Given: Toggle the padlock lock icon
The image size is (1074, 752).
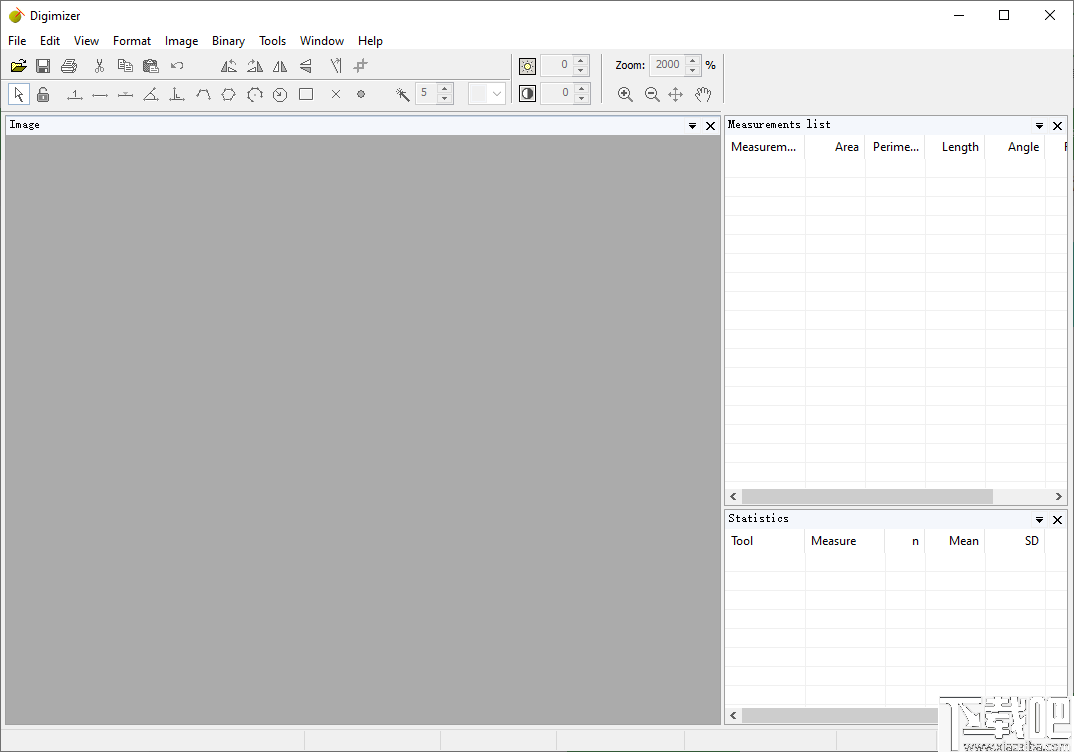Looking at the screenshot, I should [43, 94].
